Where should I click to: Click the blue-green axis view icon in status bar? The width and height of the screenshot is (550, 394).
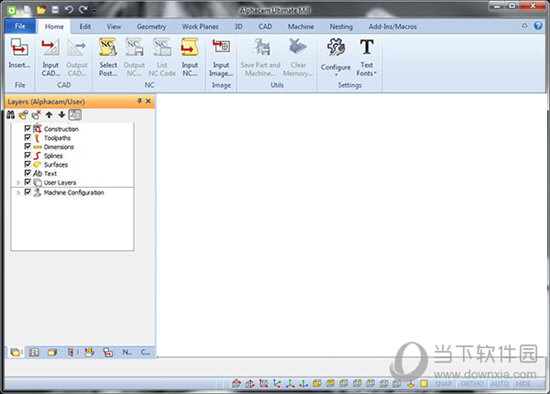pos(277,383)
